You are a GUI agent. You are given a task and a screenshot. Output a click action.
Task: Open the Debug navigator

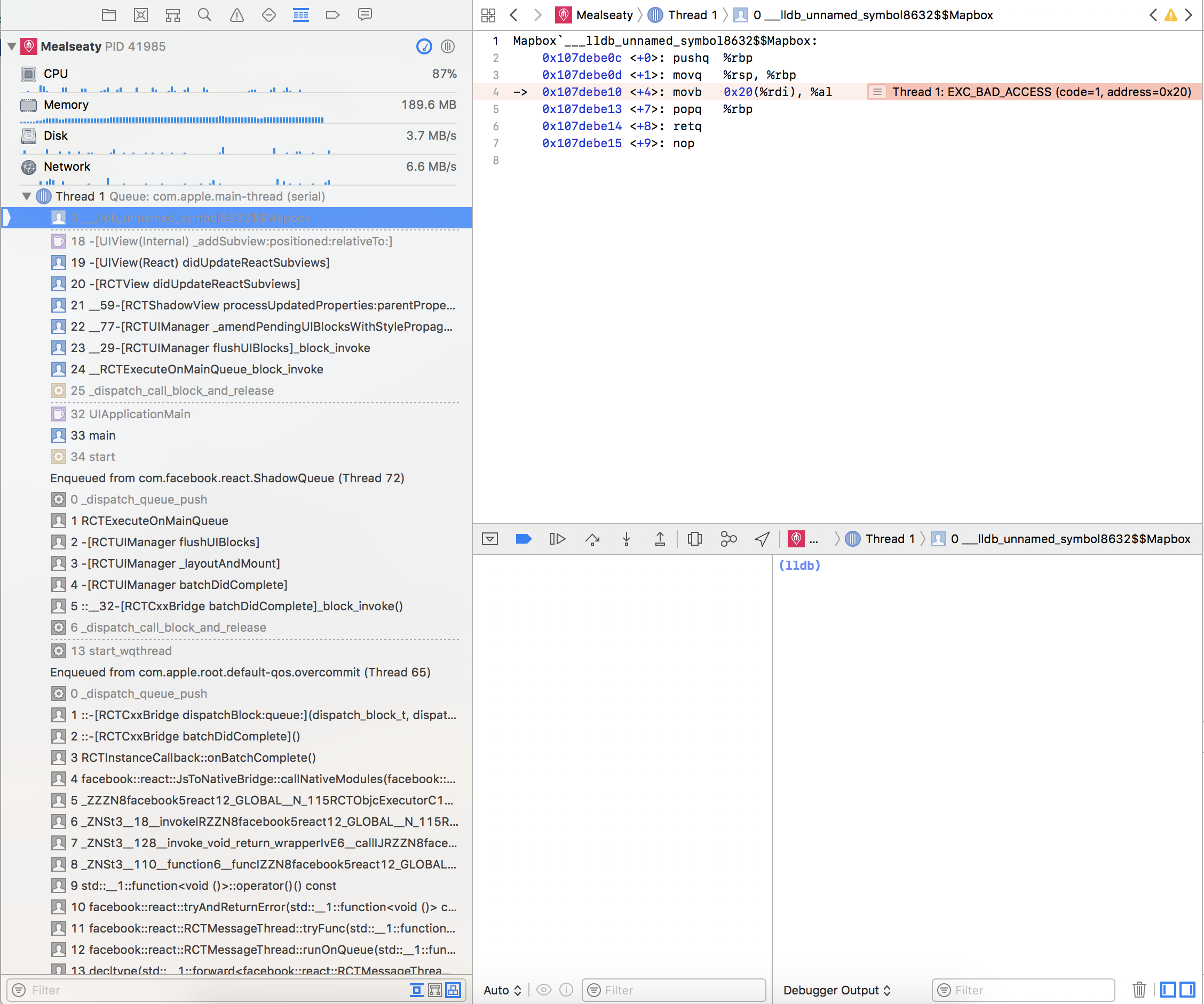pos(301,15)
